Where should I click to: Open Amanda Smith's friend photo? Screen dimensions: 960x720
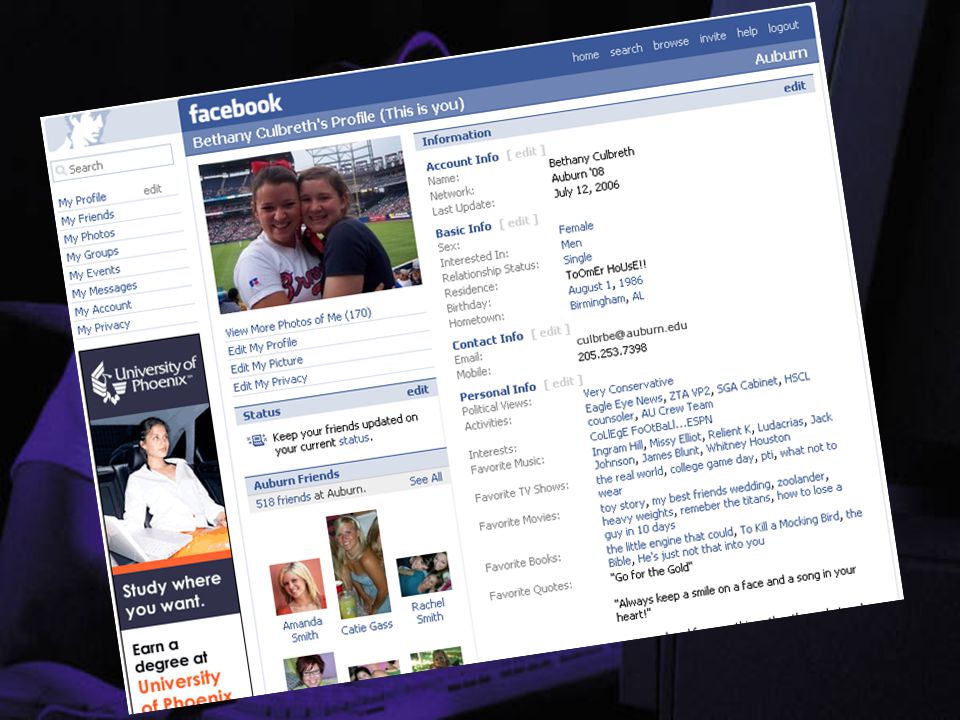298,587
